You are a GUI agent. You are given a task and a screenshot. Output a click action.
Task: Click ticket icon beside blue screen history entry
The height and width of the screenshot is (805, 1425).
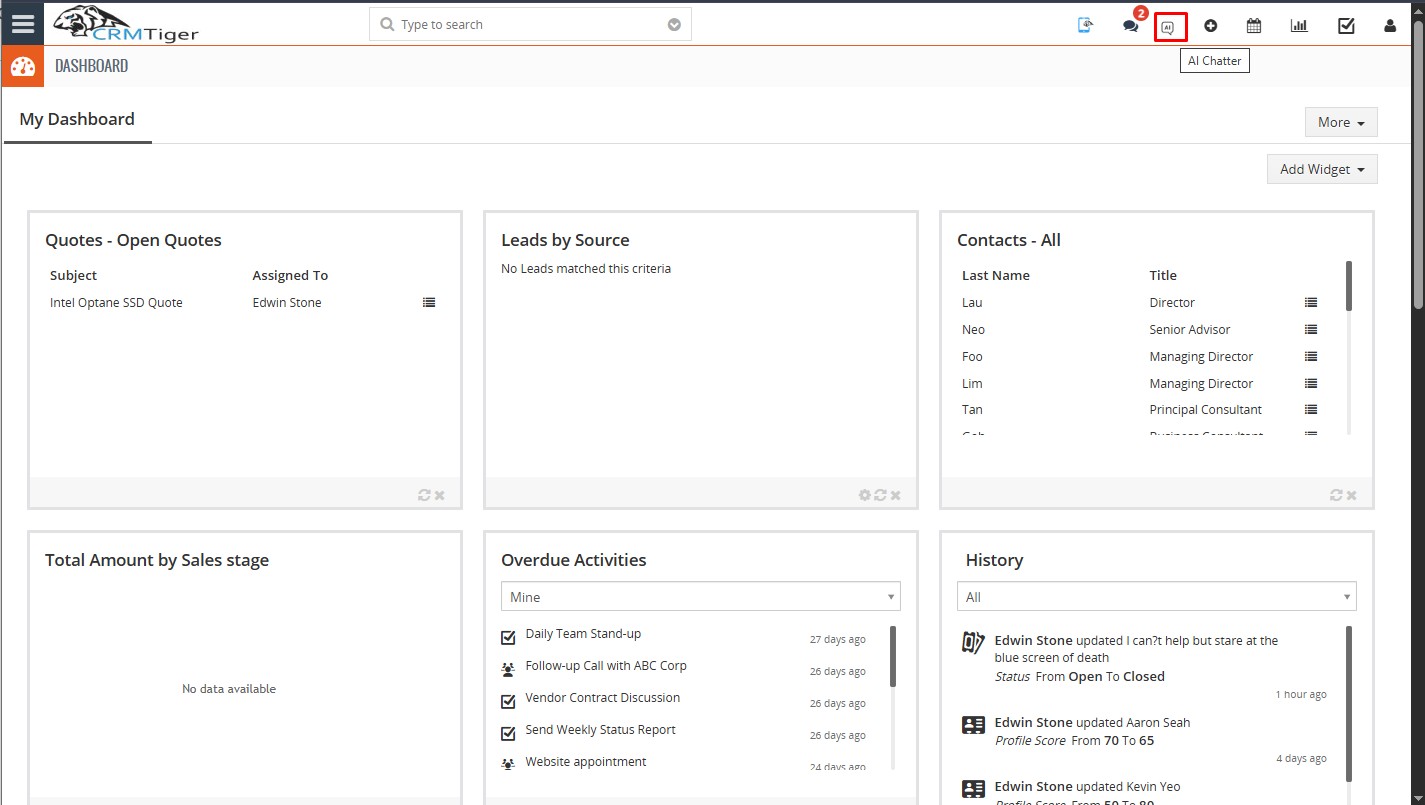point(973,642)
